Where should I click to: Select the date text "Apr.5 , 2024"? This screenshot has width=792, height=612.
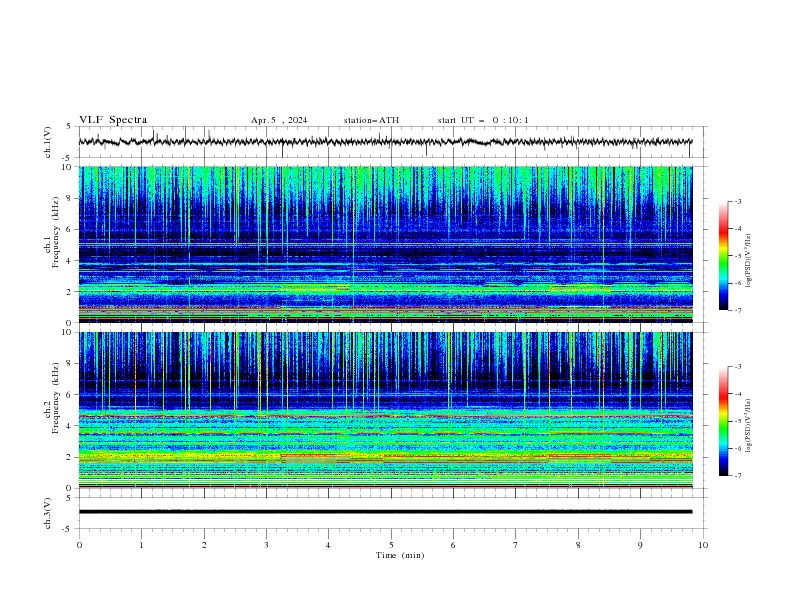[279, 120]
